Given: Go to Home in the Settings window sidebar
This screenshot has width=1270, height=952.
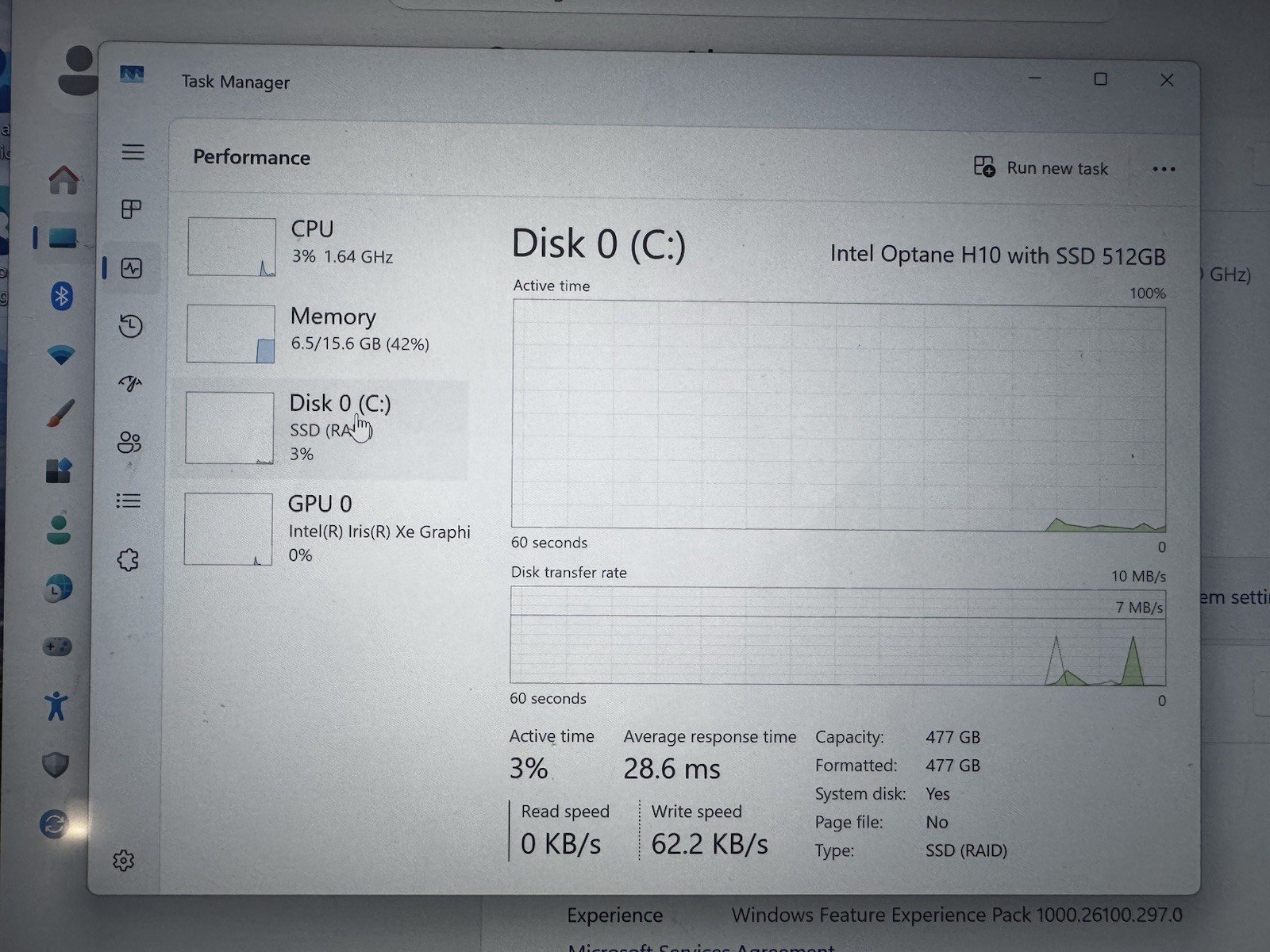Looking at the screenshot, I should pos(63,180).
